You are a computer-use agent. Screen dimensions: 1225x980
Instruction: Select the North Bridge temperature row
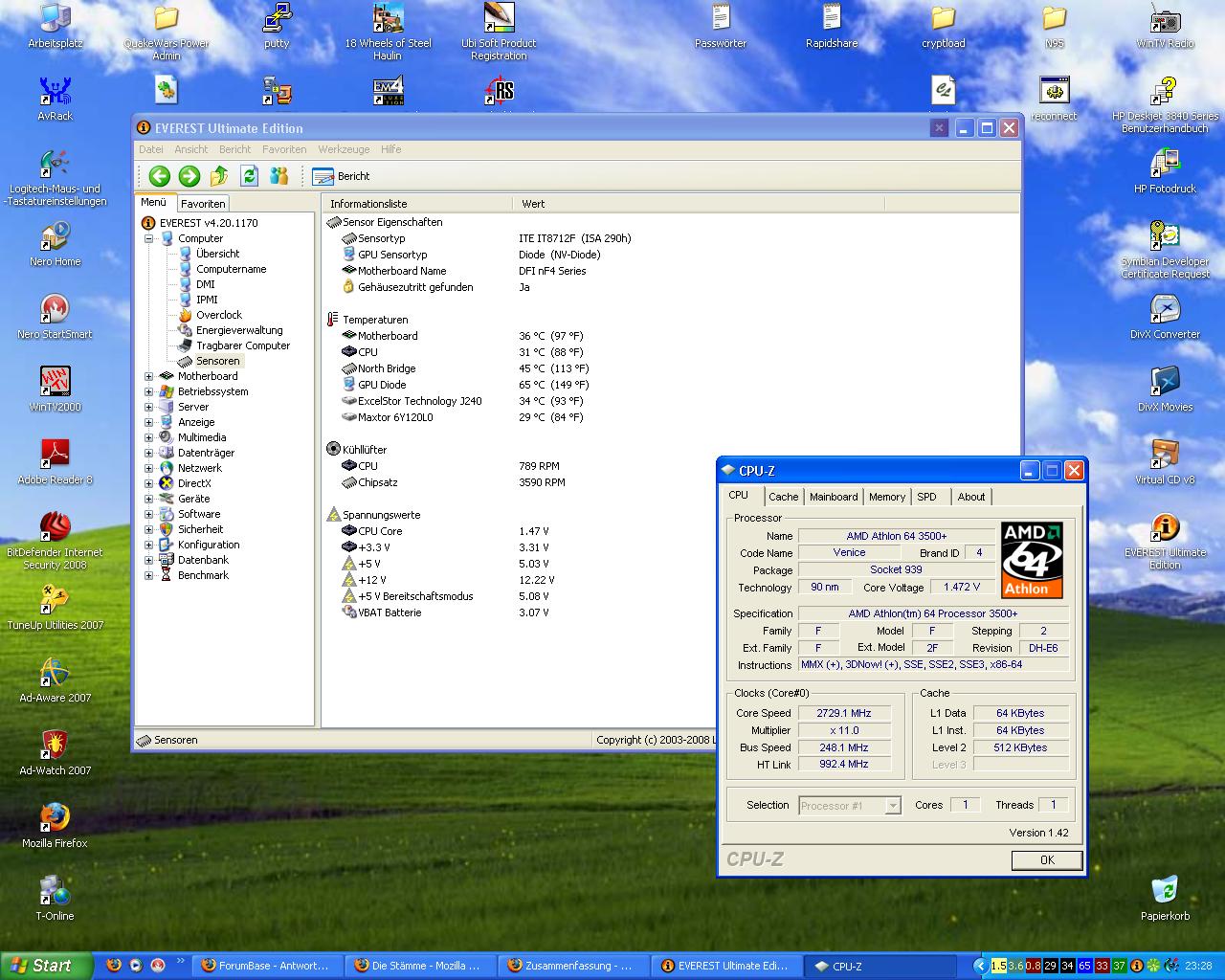(386, 368)
